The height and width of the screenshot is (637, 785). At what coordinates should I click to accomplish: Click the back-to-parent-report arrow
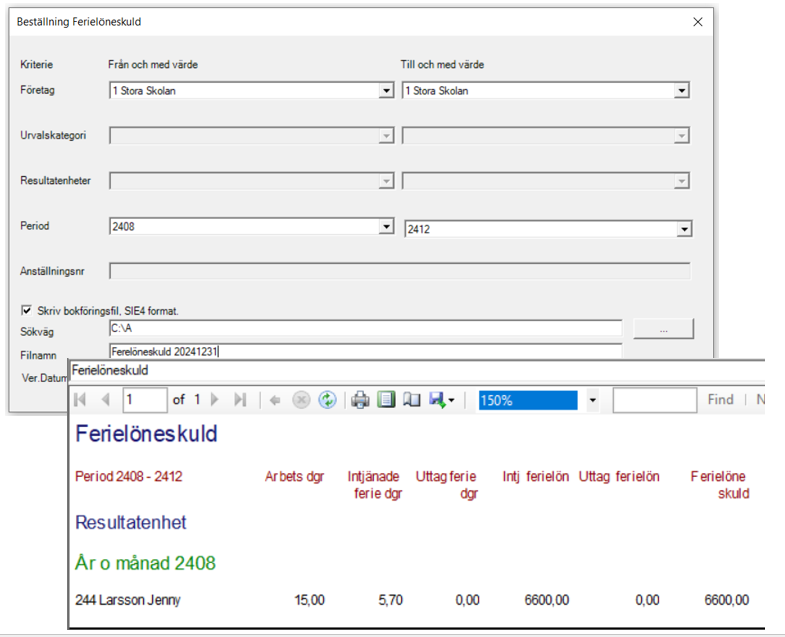click(x=275, y=400)
